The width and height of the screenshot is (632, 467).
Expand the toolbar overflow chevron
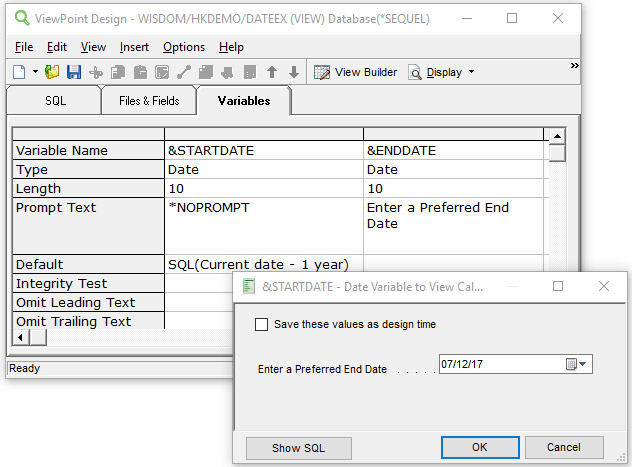pos(574,66)
